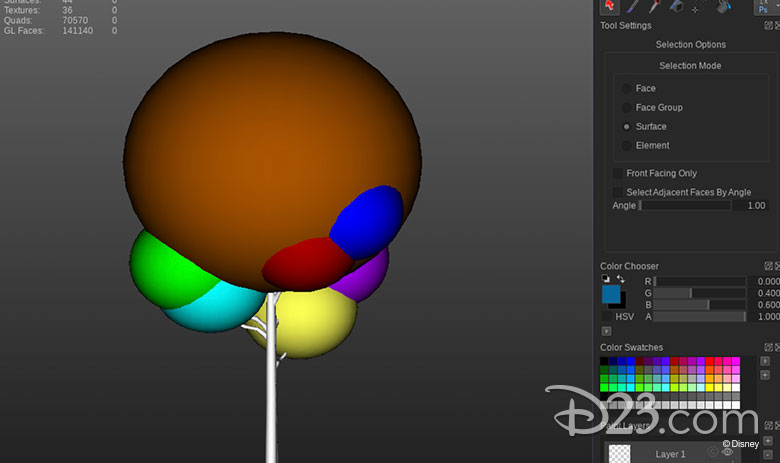
Task: Click the G channel slider
Action: [x=699, y=293]
